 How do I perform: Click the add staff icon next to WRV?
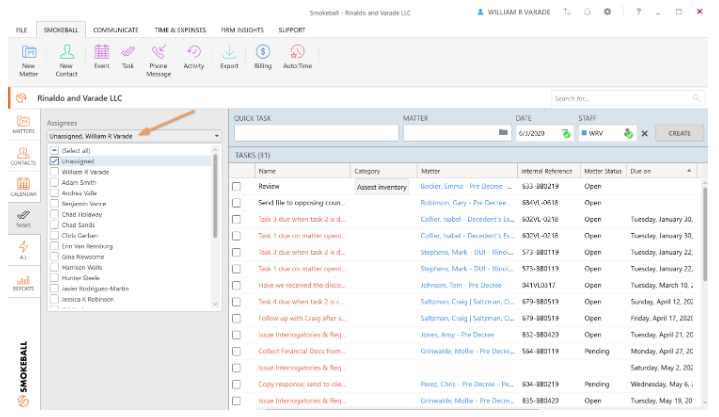[628, 133]
